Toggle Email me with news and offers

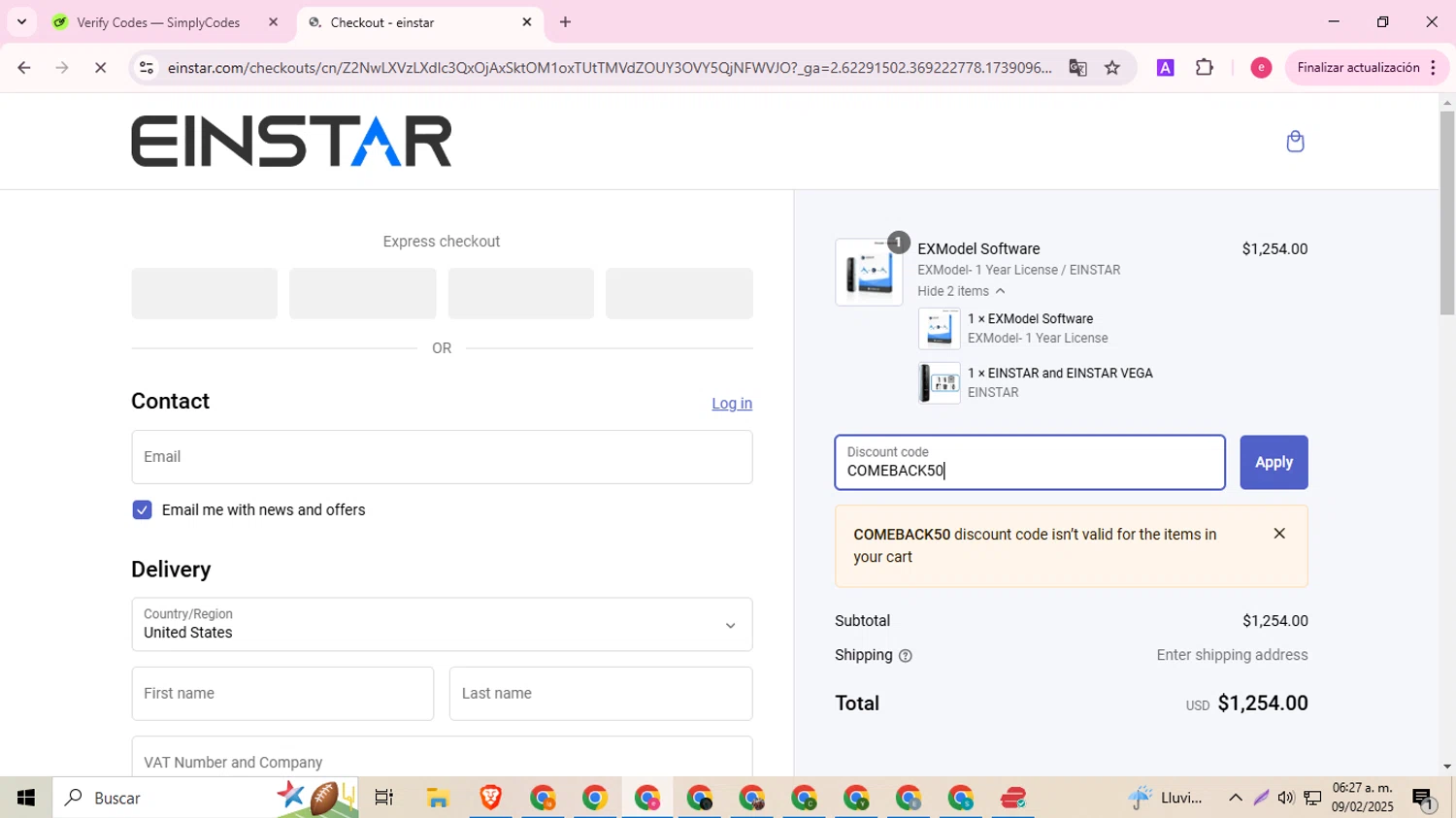(x=142, y=510)
